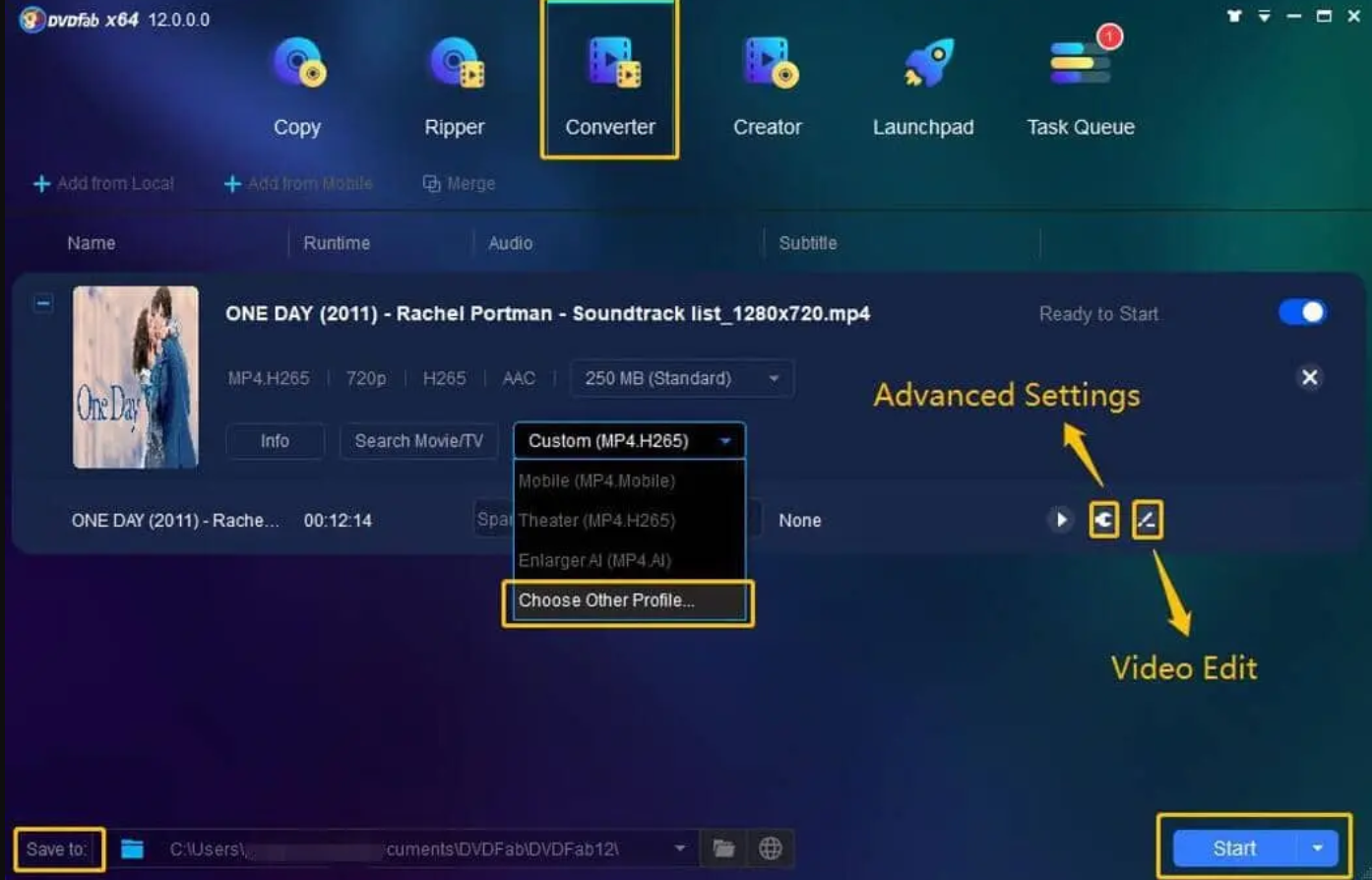Open the Task Queue
The width and height of the screenshot is (1372, 880).
pyautogui.click(x=1080, y=86)
